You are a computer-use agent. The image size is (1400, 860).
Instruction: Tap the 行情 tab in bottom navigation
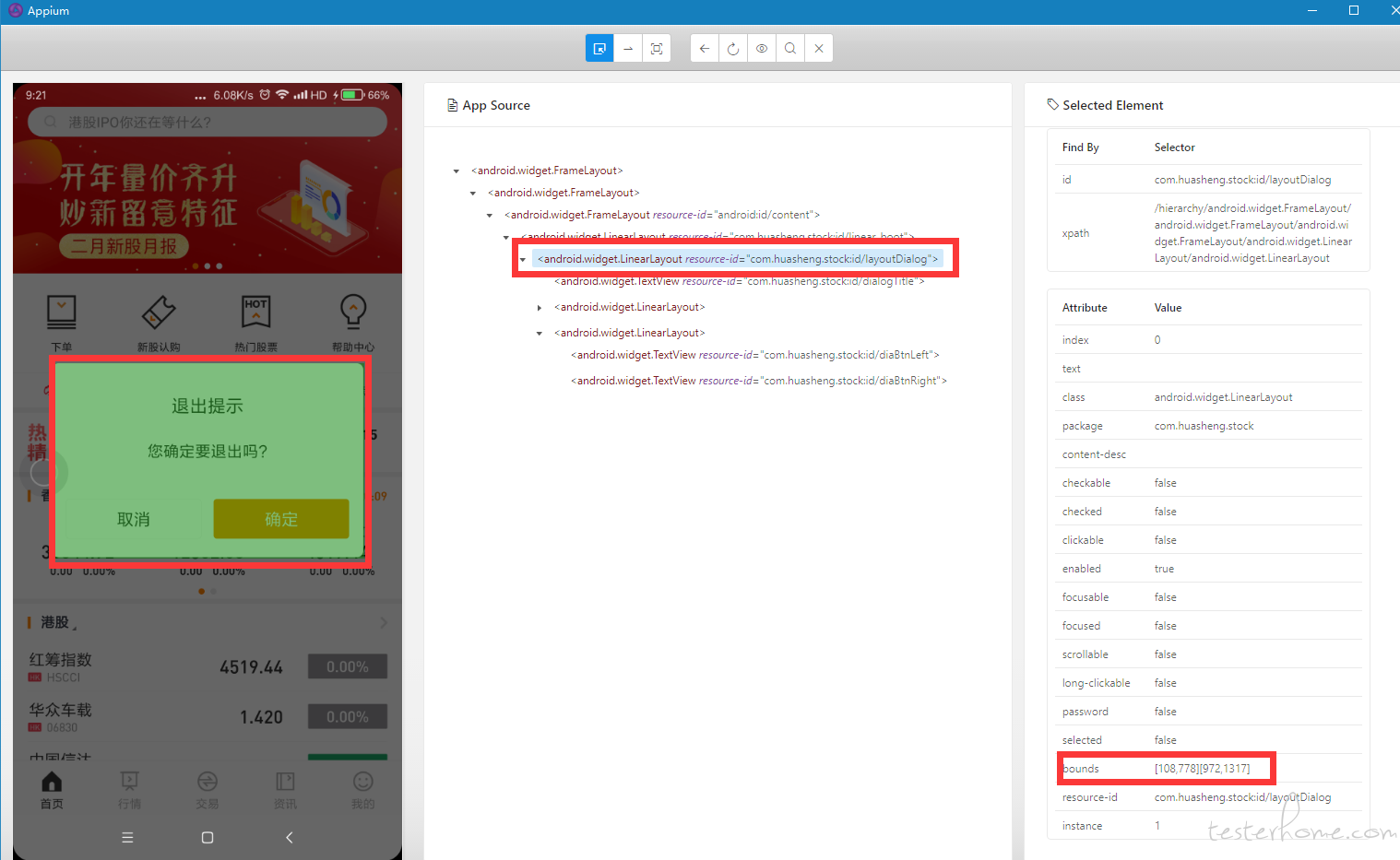coord(130,790)
